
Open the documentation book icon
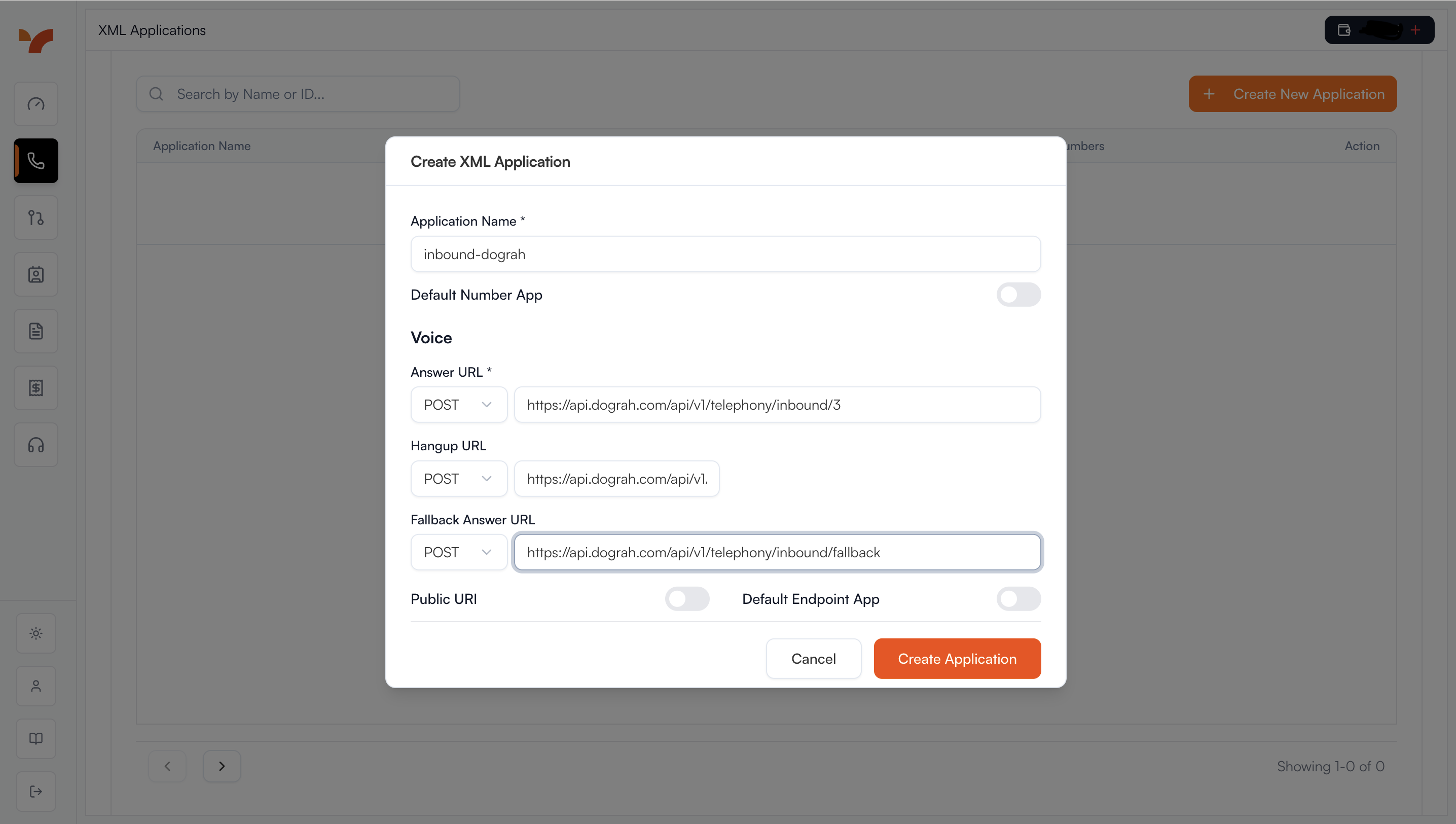(35, 738)
